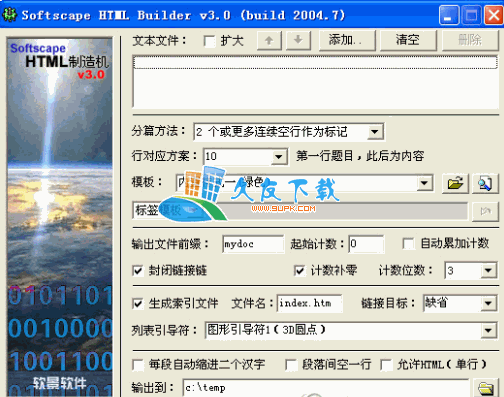The width and height of the screenshot is (504, 397).
Task: Toggle 自动累加计数 checkbox
Action: [408, 244]
